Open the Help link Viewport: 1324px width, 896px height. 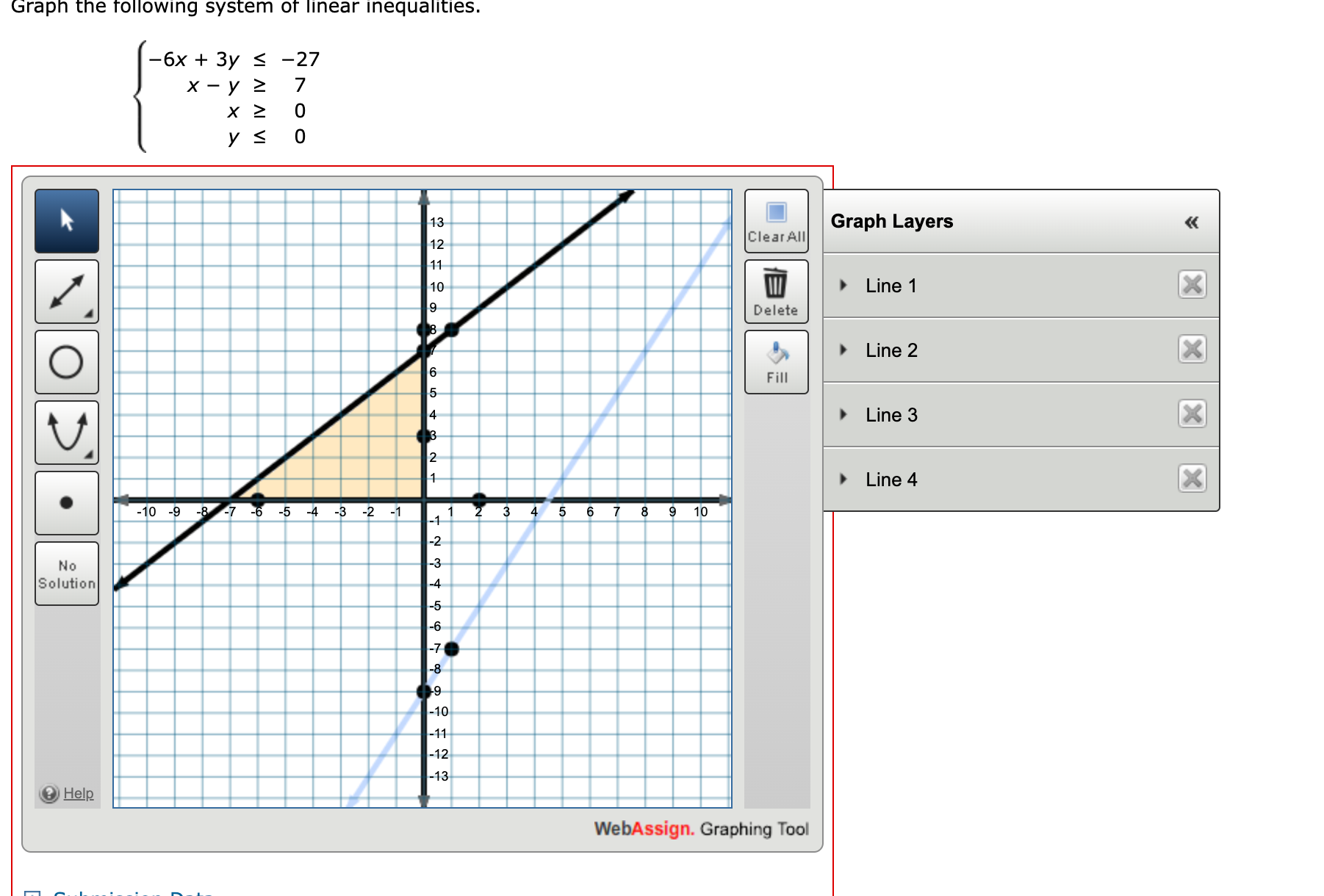point(79,794)
